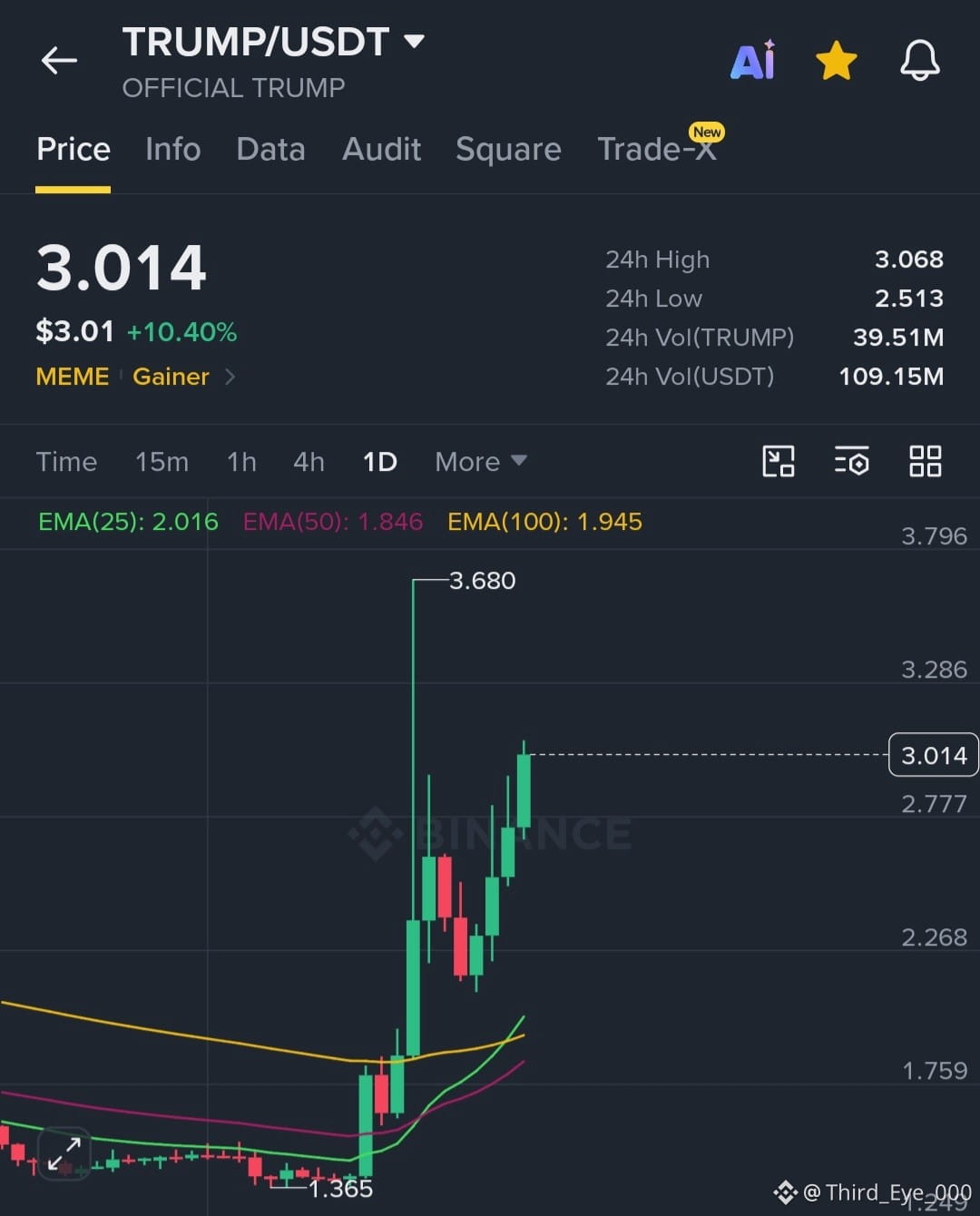
Task: Tap the 24h Vol(USDT) value 109.15M
Action: [x=891, y=377]
